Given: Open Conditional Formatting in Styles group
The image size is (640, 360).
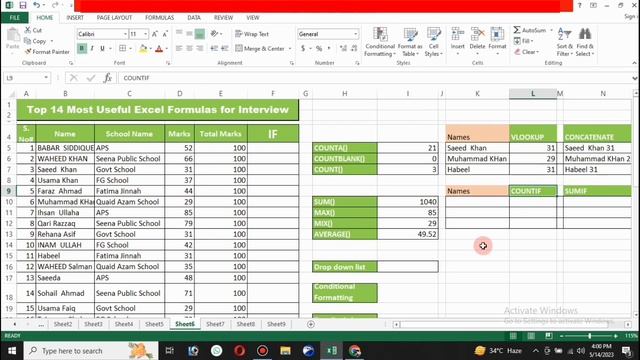Looking at the screenshot, I should point(380,42).
